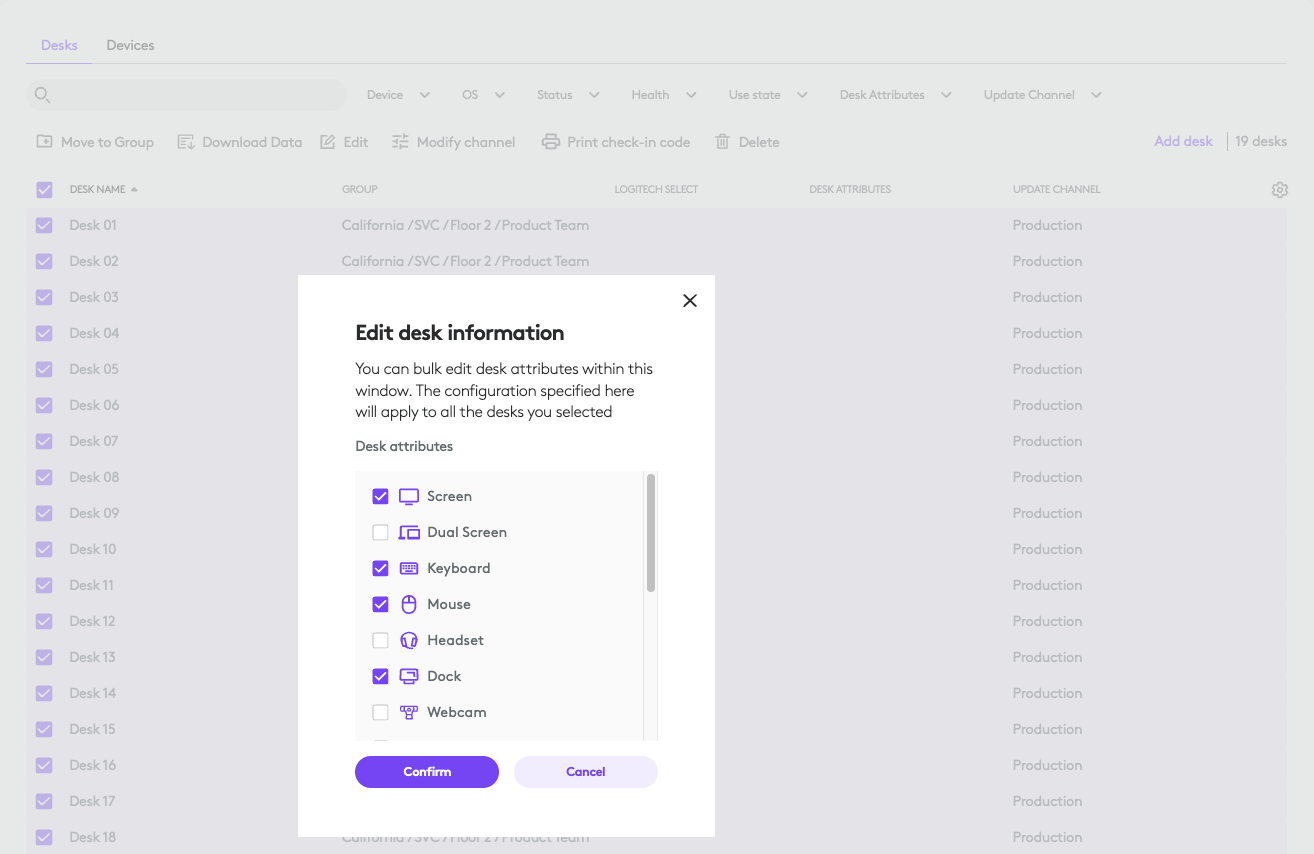Click the Add desk link
This screenshot has height=854, width=1314.
click(x=1183, y=141)
